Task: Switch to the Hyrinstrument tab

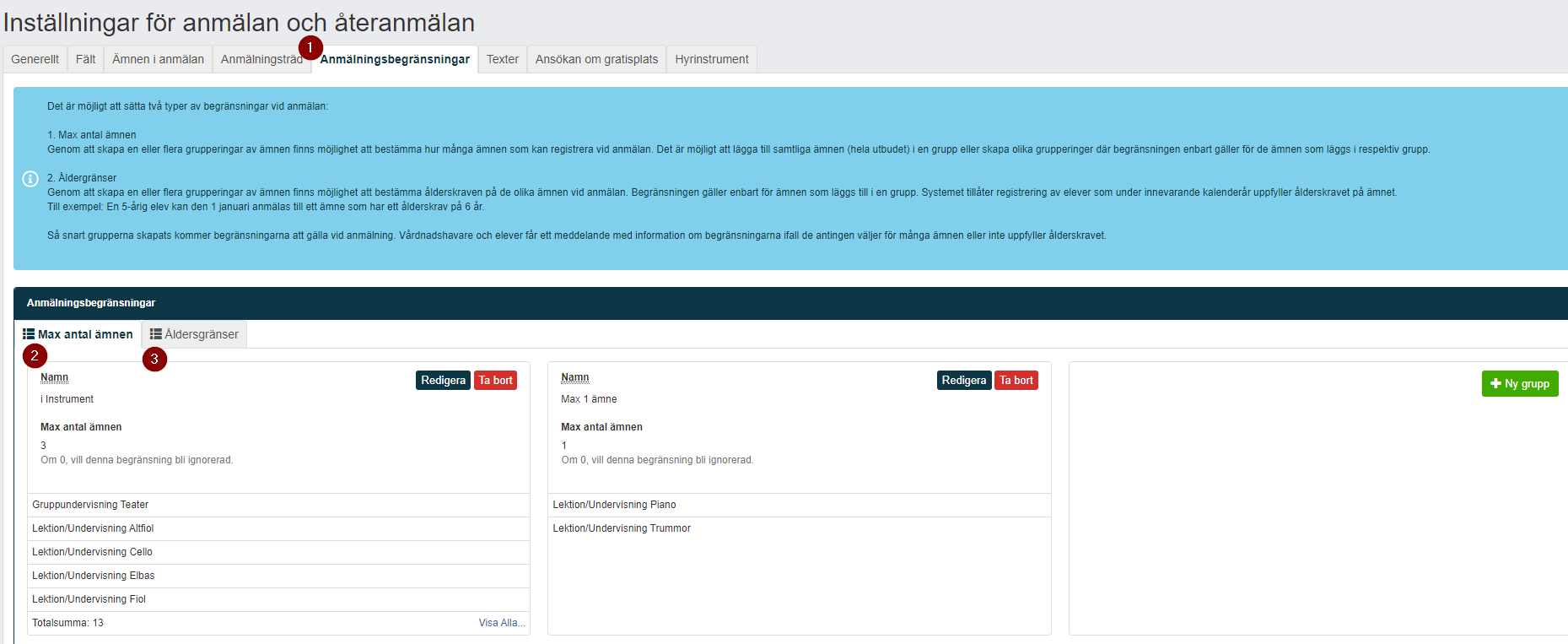Action: 712,59
